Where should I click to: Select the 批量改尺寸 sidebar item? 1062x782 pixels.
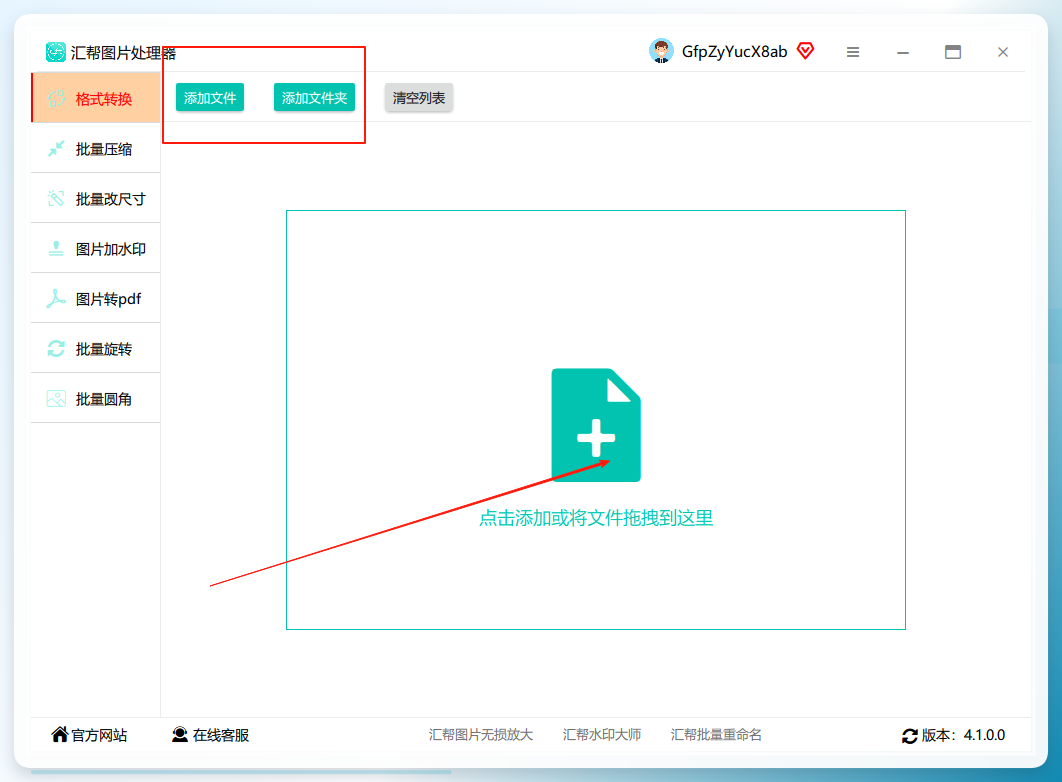95,198
